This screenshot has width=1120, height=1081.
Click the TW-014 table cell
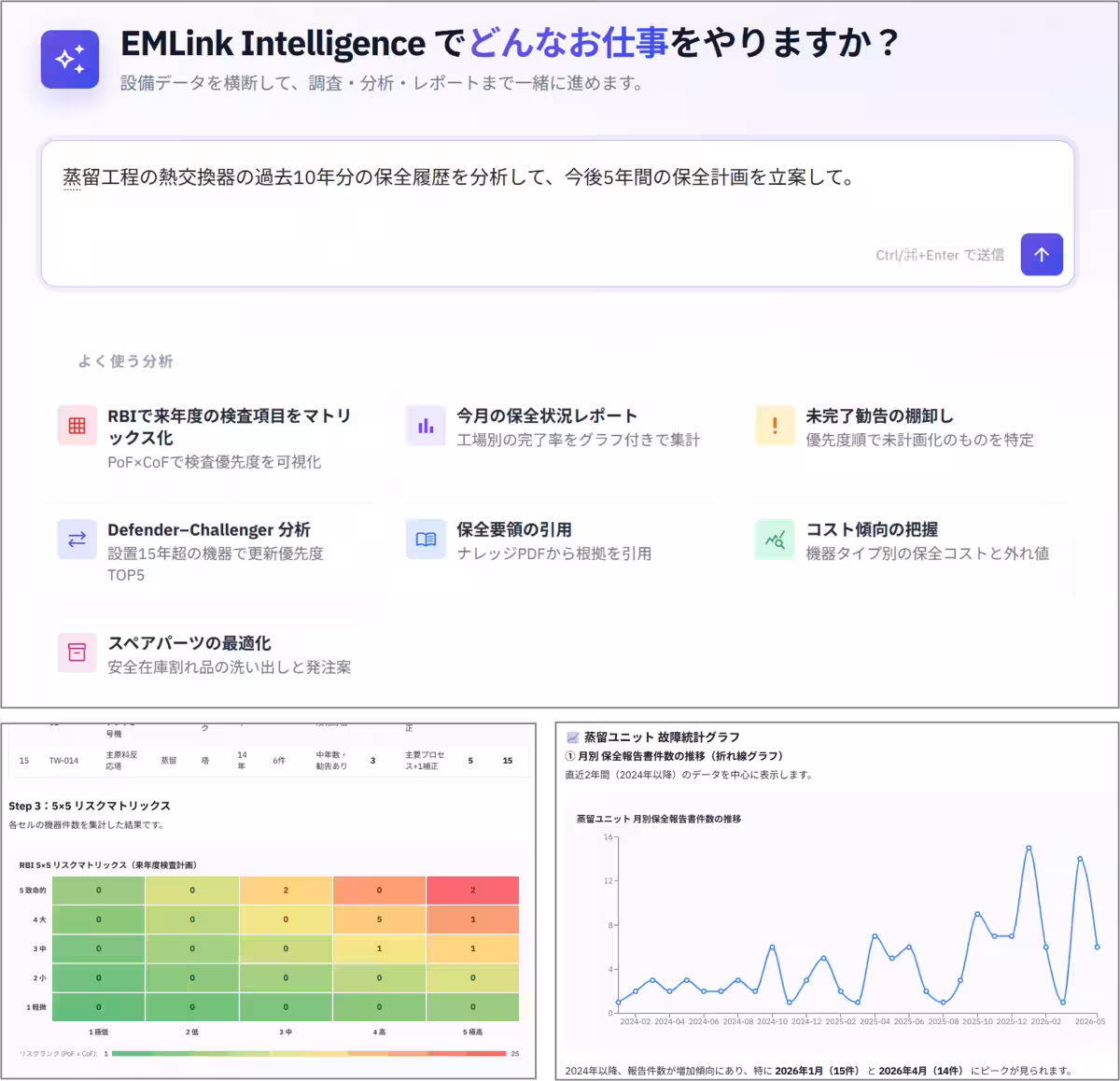pos(63,761)
